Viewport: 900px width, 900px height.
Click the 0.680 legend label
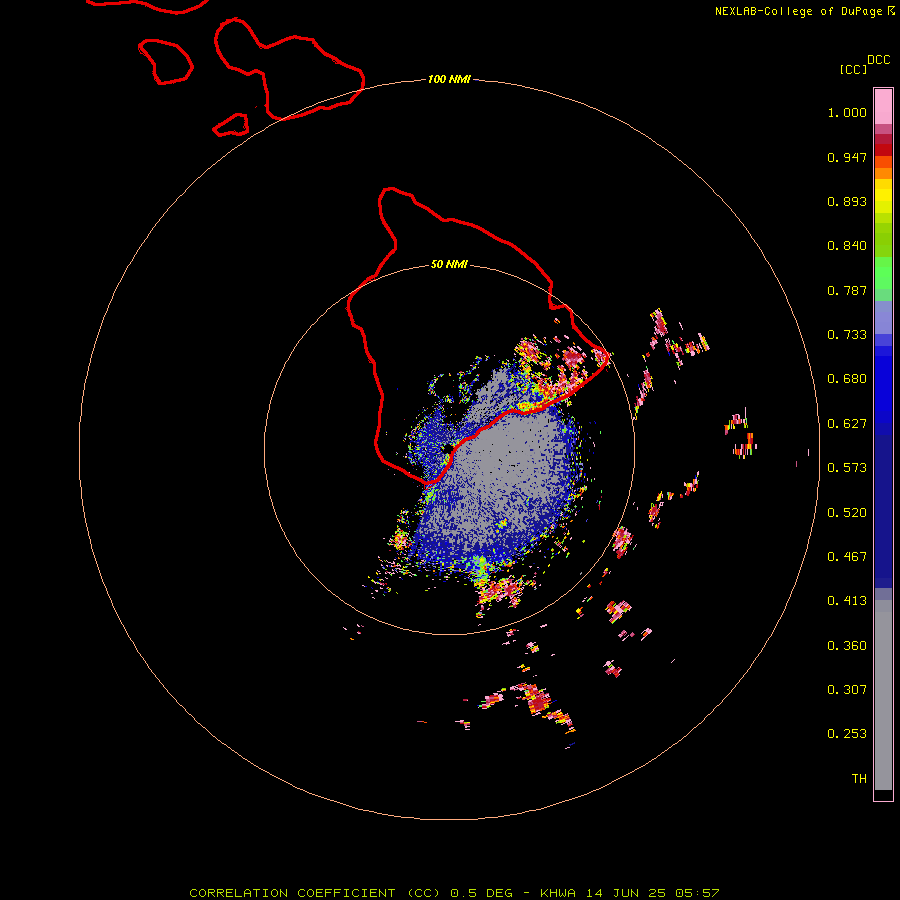coord(847,379)
